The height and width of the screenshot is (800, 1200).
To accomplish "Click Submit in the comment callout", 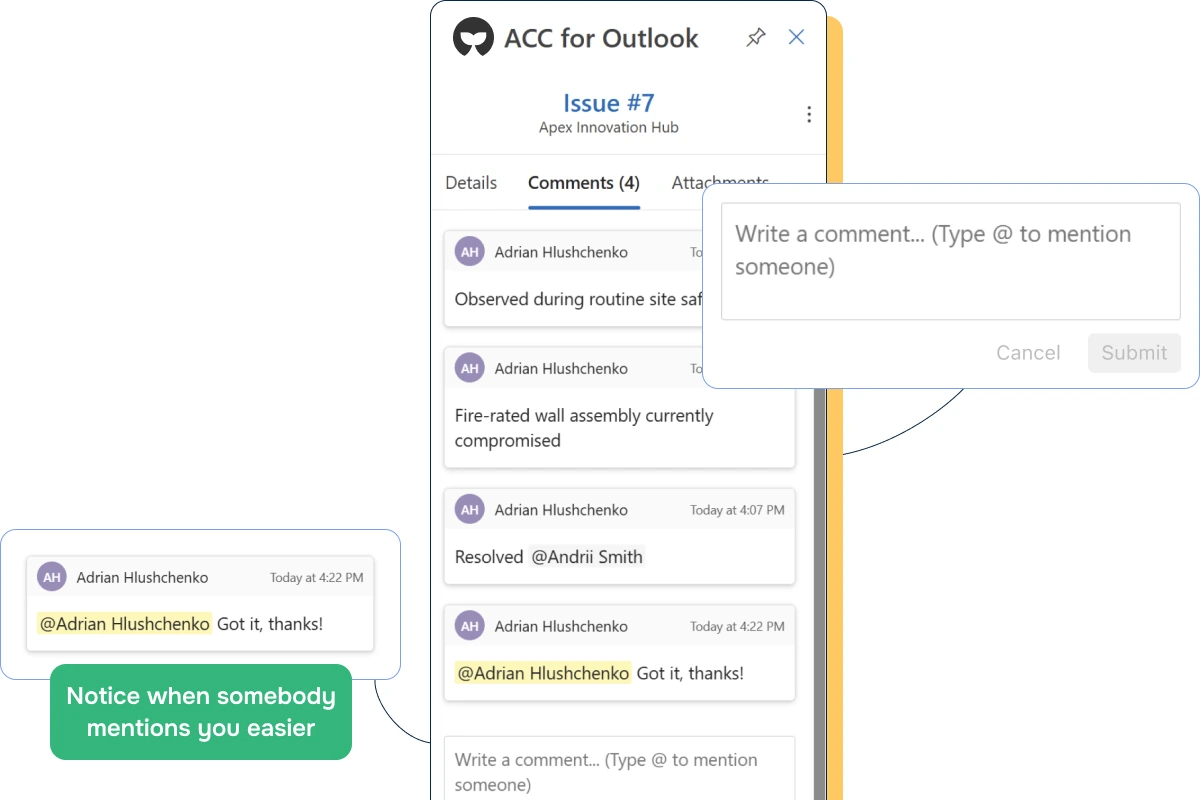I will (1134, 353).
